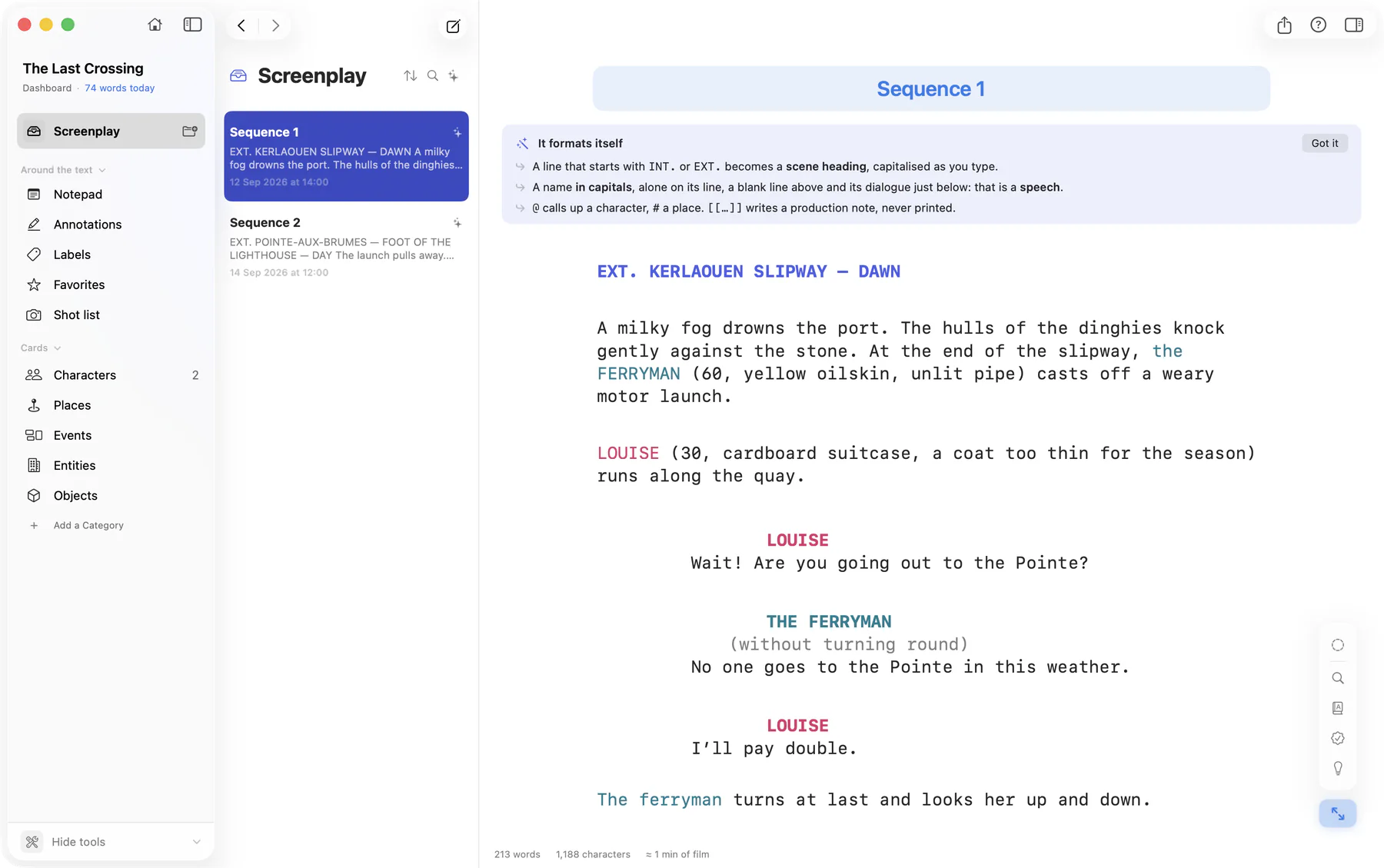
Task: Open the Characters cards
Action: (111, 375)
